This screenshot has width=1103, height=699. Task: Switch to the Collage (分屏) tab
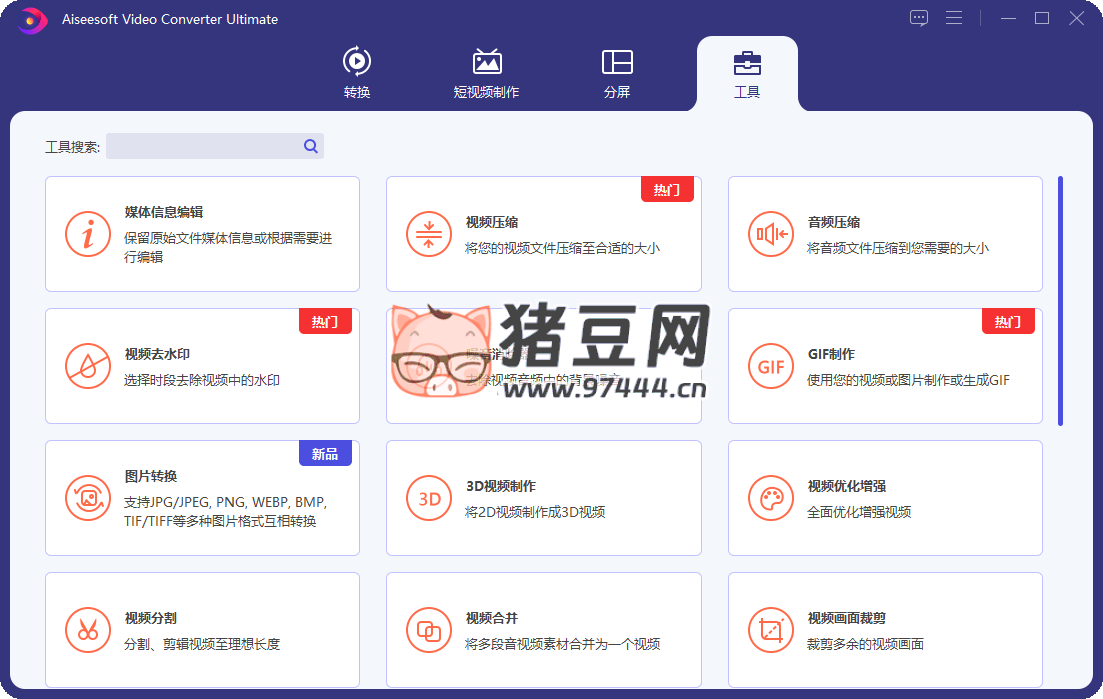[x=617, y=73]
